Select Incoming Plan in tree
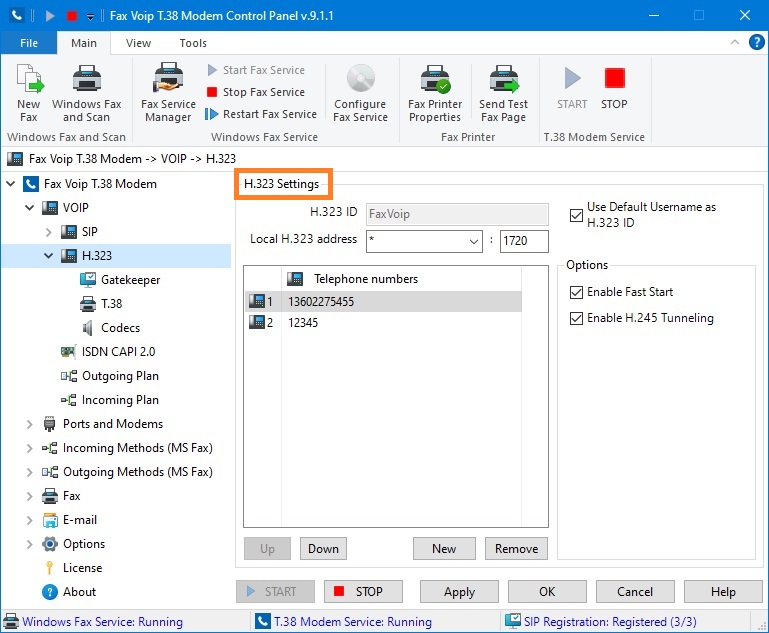The image size is (769, 633). (x=120, y=400)
